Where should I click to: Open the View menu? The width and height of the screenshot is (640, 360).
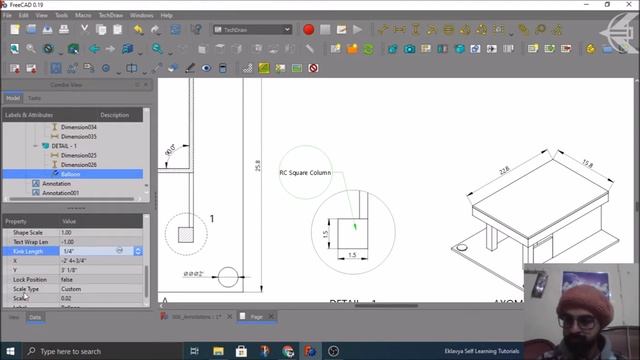coord(42,16)
